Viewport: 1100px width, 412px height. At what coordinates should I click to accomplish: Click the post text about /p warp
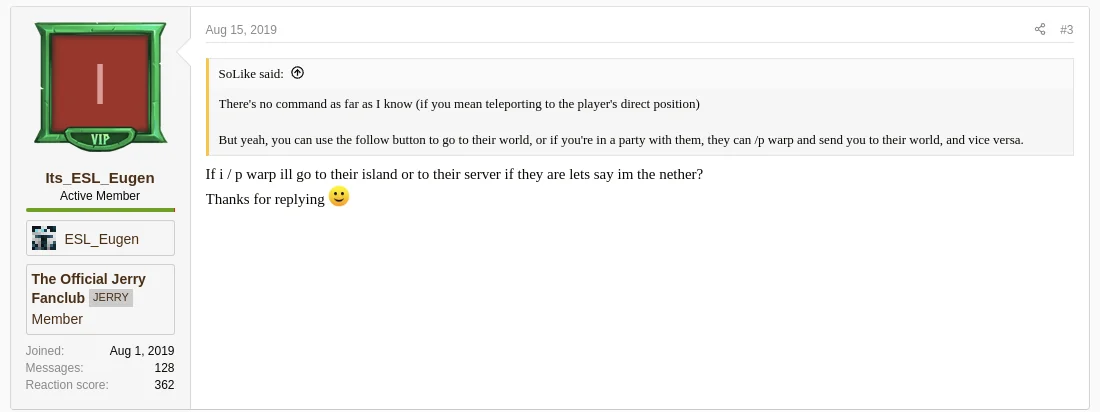454,174
